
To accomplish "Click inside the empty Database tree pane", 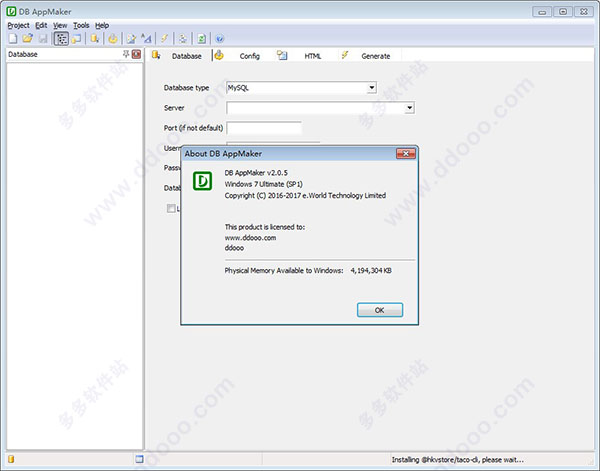I will [x=75, y=256].
